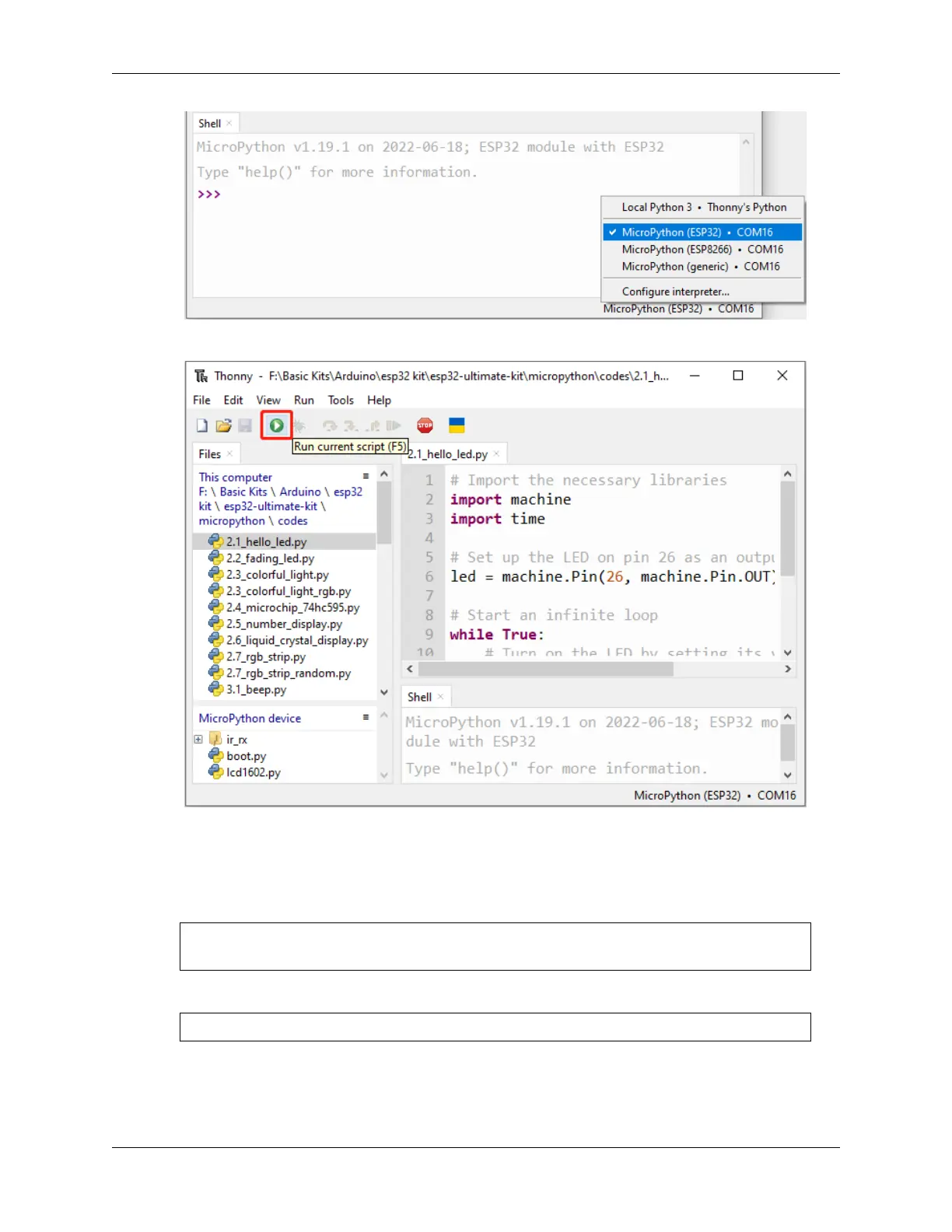This screenshot has width=952, height=1232.
Task: Create a new file with the New icon
Action: coord(202,425)
